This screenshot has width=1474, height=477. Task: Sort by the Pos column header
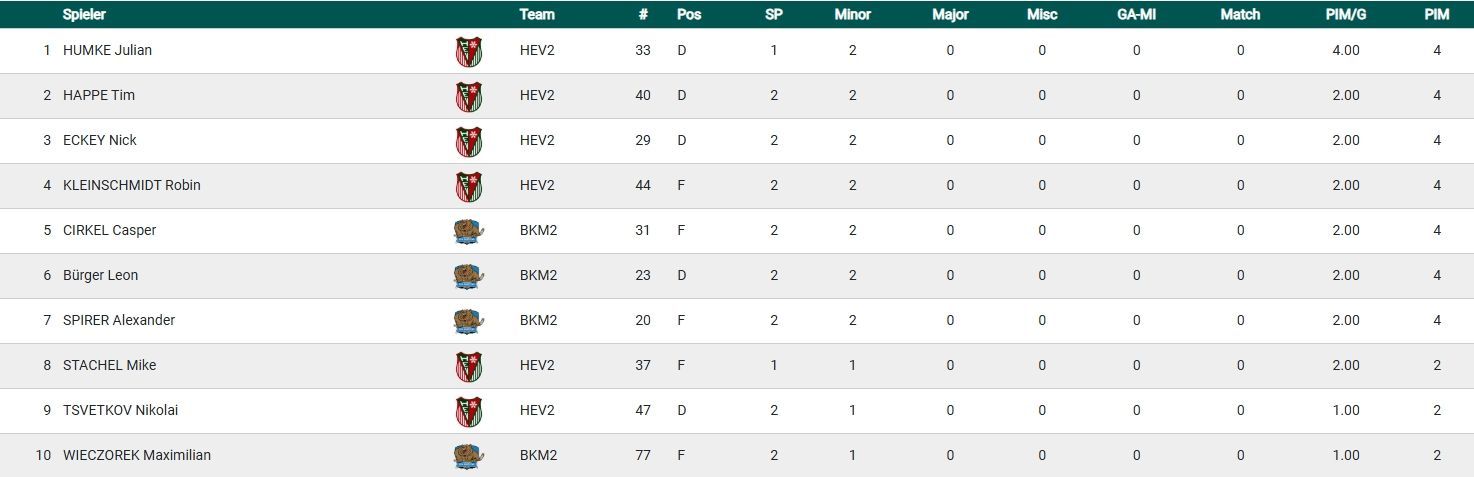pos(689,15)
